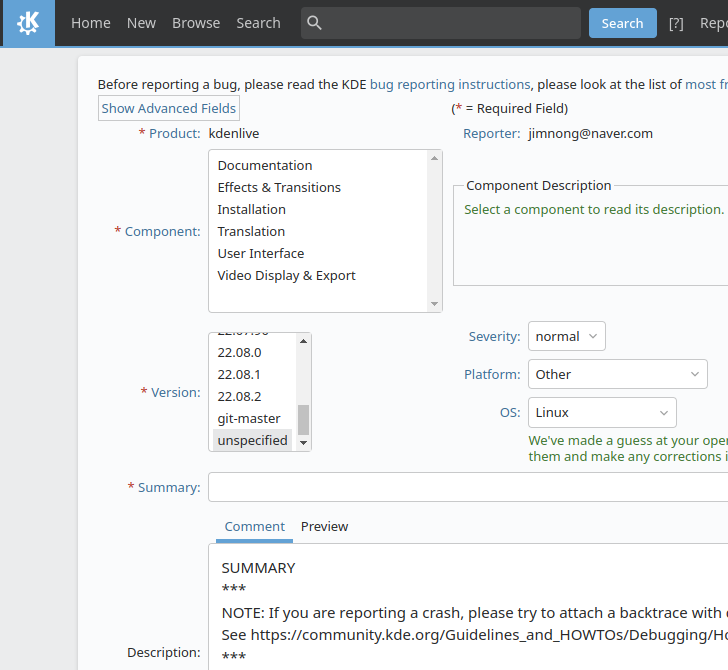Click the Reporter label link
728x670 pixels.
pos(492,134)
